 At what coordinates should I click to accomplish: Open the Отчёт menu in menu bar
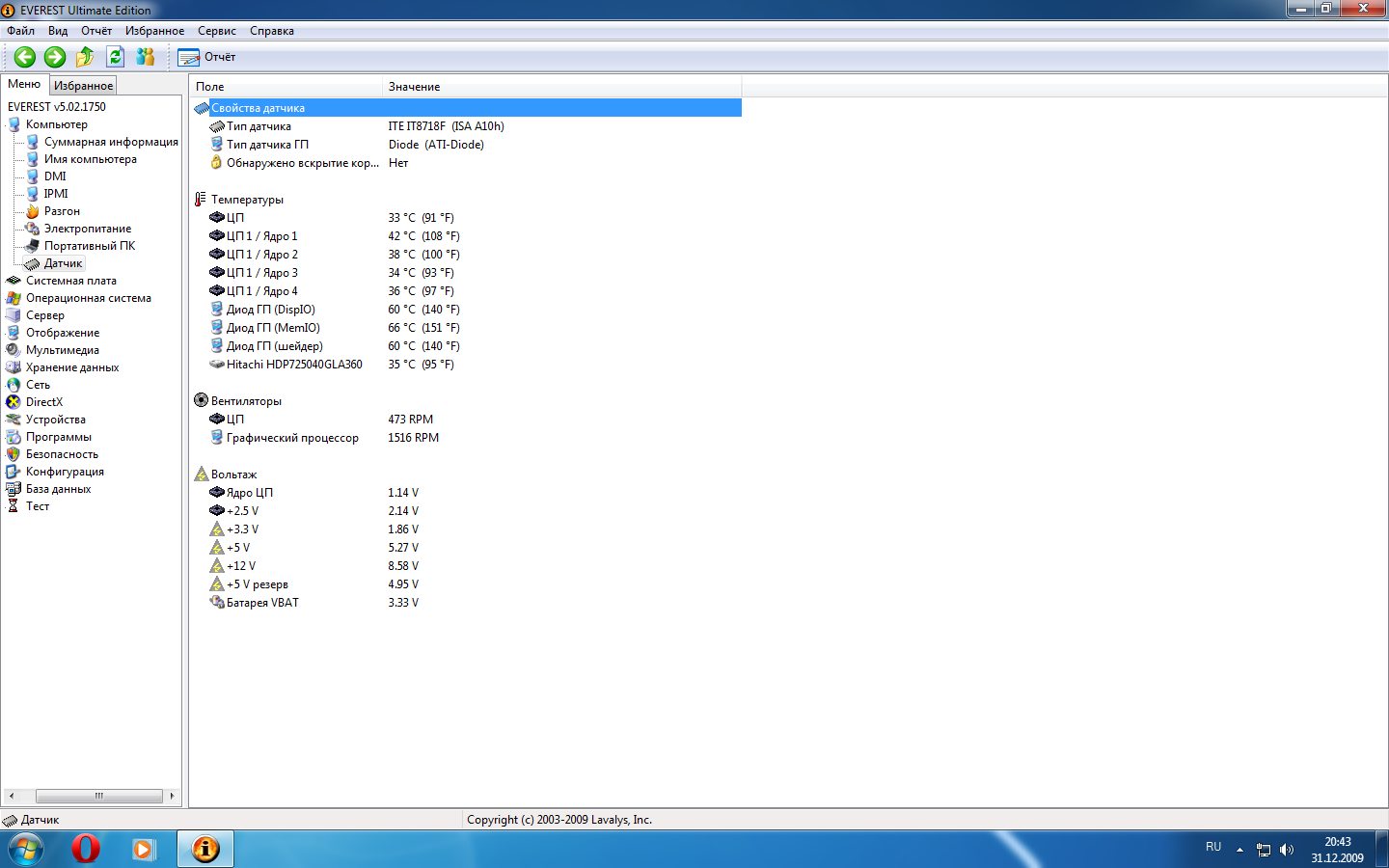pos(96,31)
